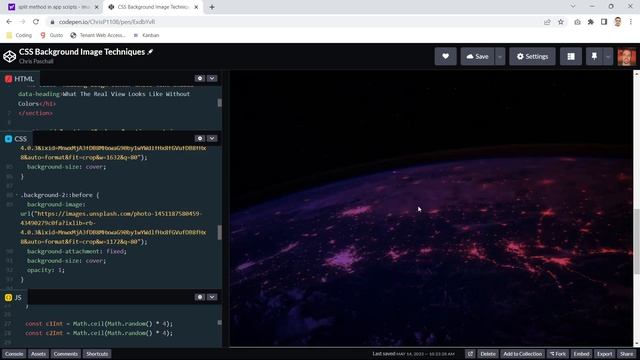Change editor view layout icon

pyautogui.click(x=571, y=56)
